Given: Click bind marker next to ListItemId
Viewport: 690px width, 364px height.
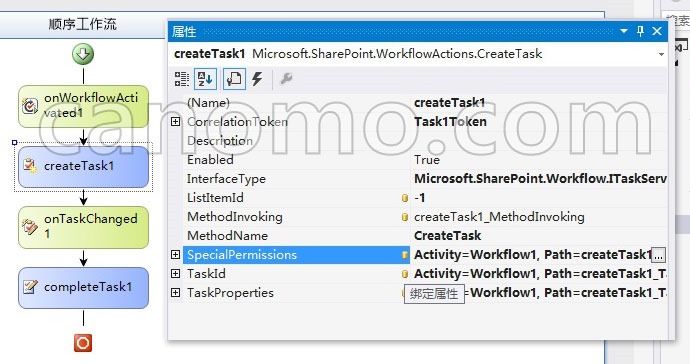Looking at the screenshot, I should [405, 198].
